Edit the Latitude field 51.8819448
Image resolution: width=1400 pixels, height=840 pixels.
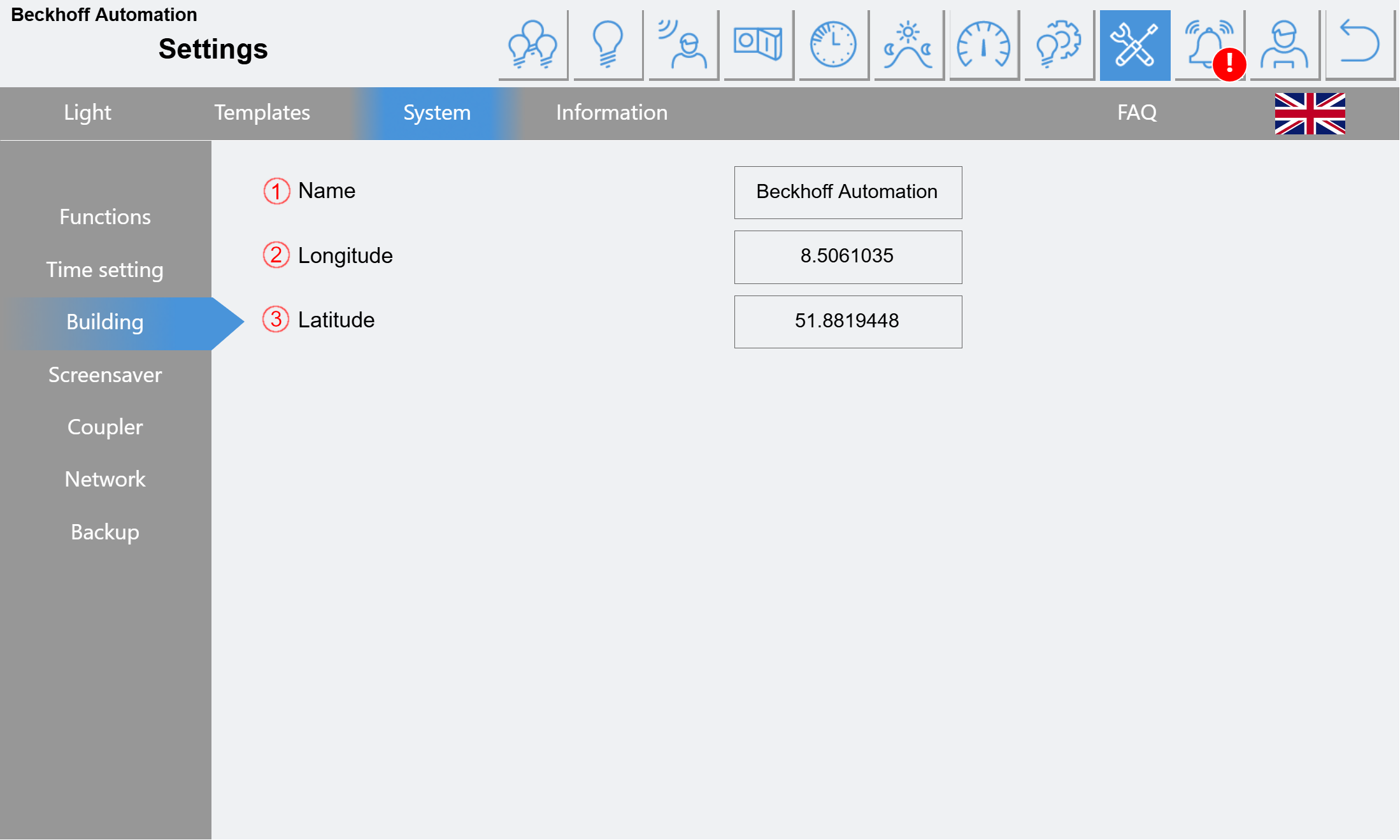pos(848,322)
